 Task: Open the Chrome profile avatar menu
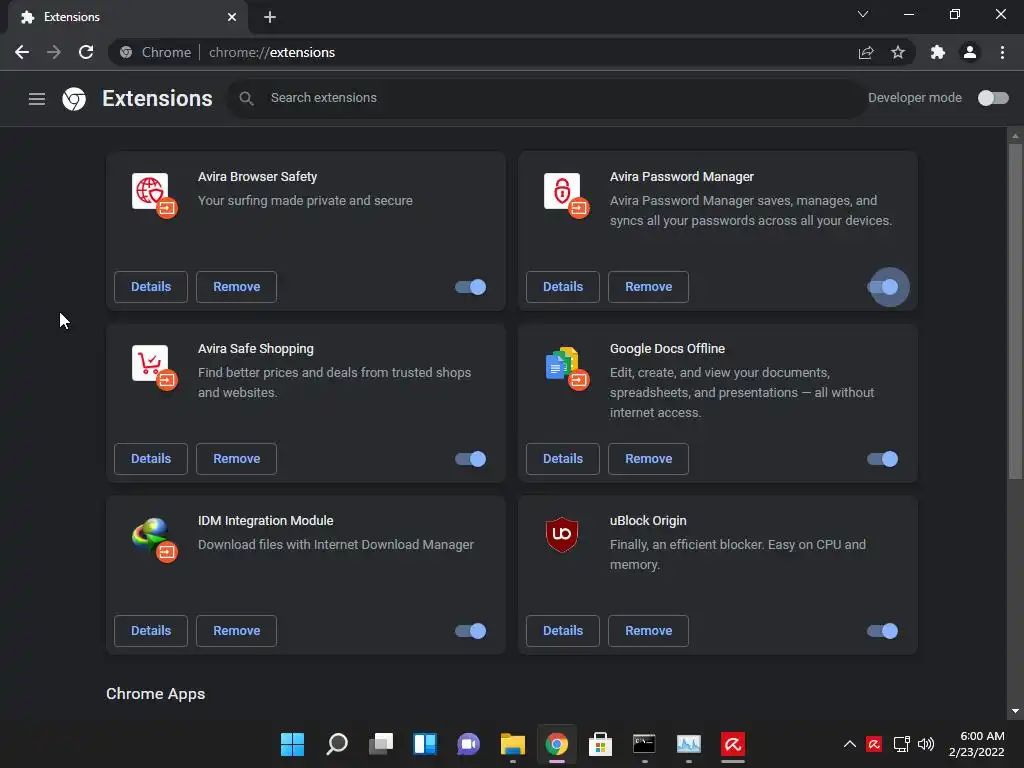pos(970,52)
